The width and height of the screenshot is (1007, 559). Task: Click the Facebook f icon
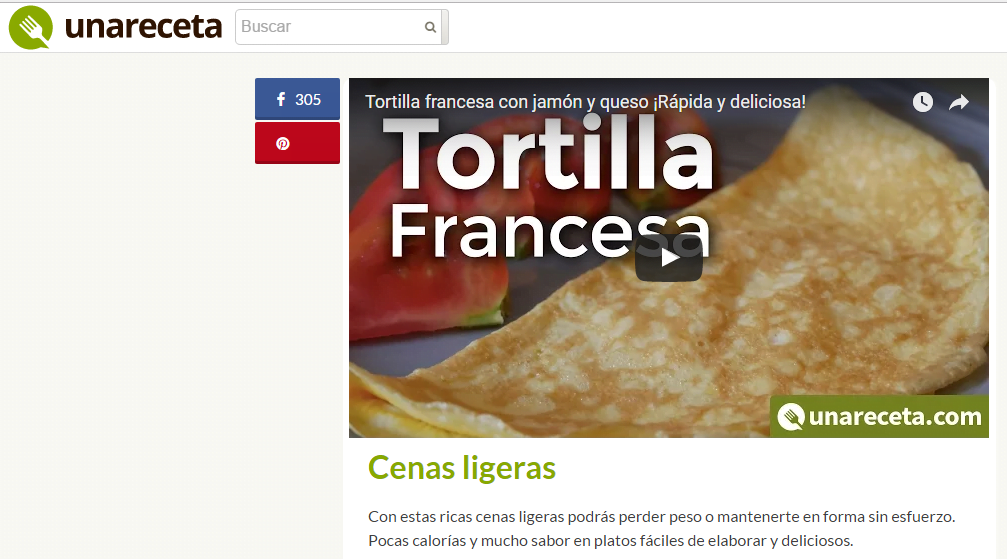coord(281,99)
